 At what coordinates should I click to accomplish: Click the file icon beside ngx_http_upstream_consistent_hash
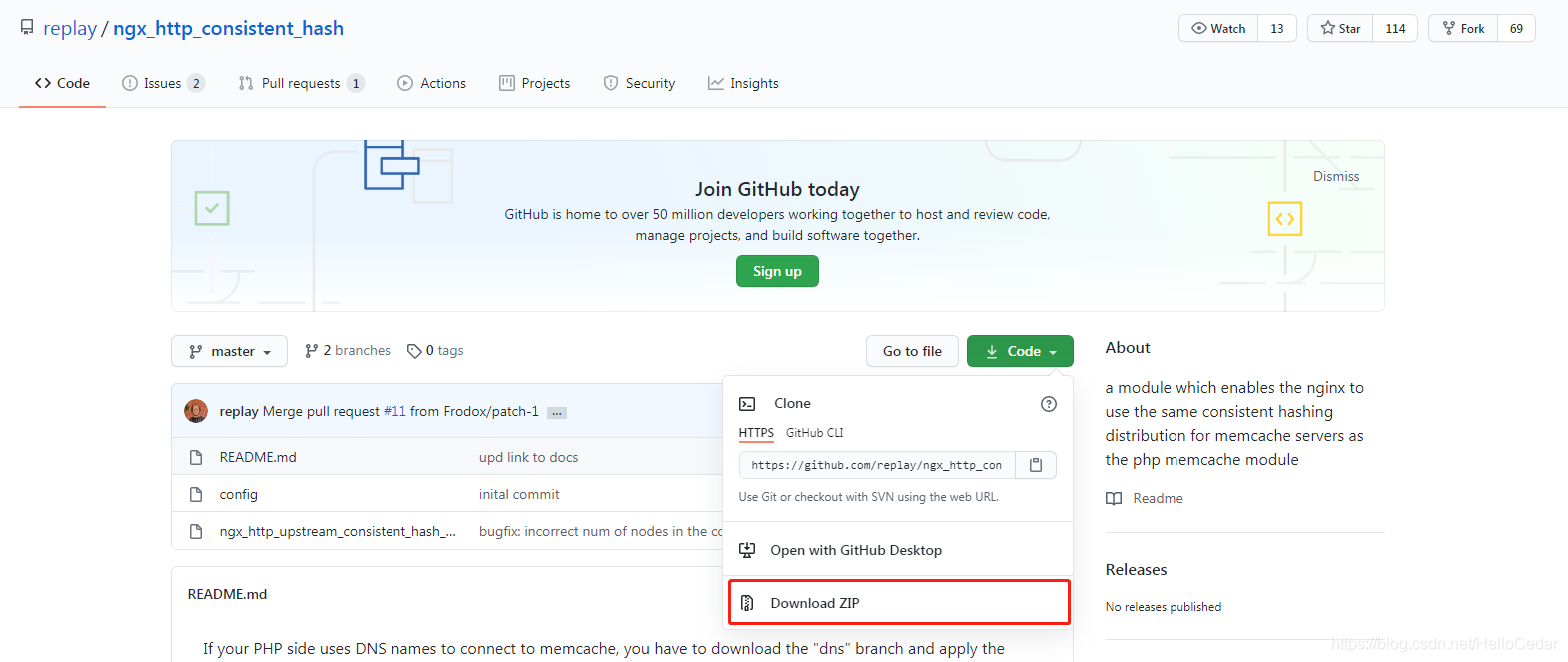(x=196, y=531)
